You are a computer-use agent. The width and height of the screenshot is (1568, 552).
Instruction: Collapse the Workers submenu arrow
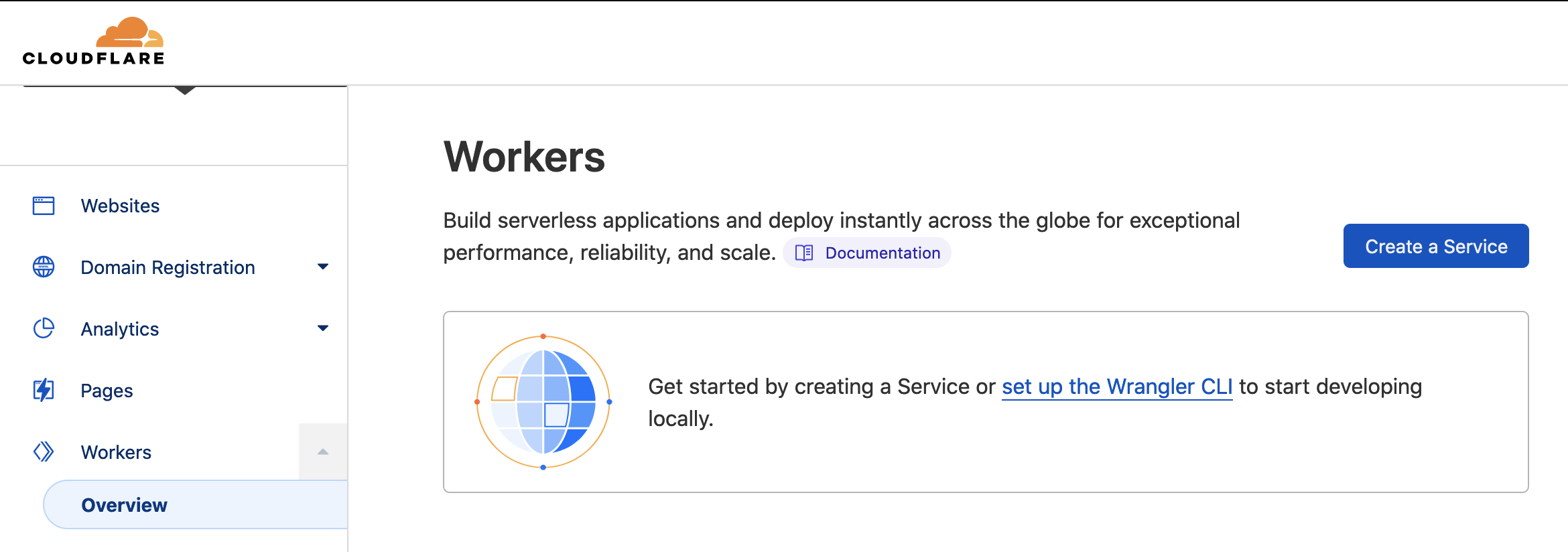[323, 452]
